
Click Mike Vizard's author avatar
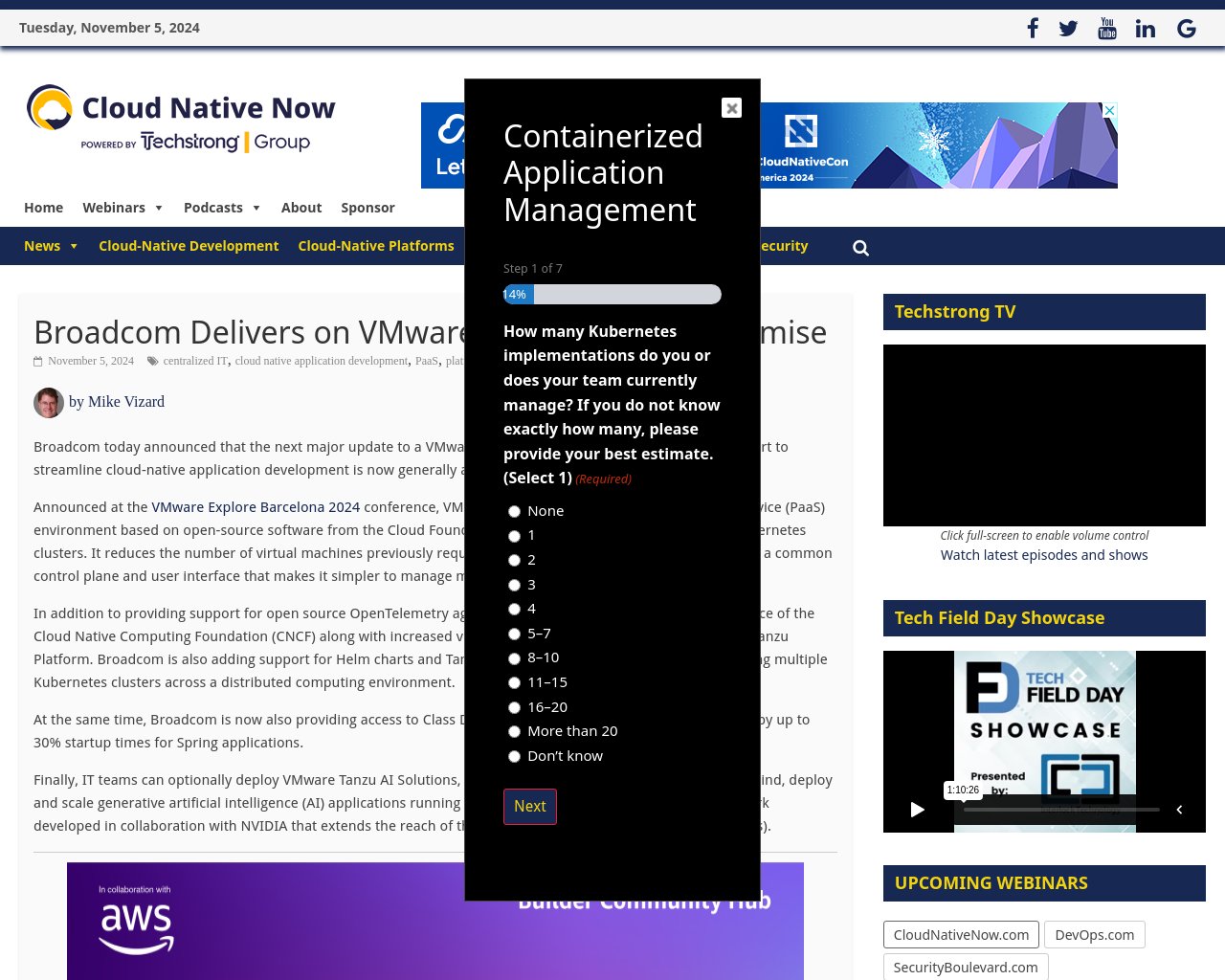point(48,402)
